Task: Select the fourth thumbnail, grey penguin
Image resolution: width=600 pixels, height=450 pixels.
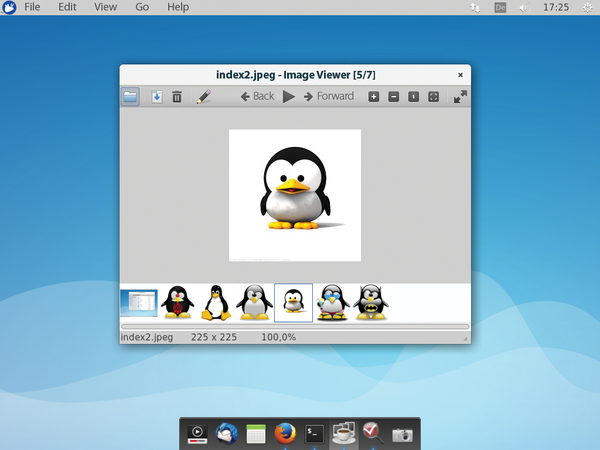Action: pyautogui.click(x=254, y=302)
